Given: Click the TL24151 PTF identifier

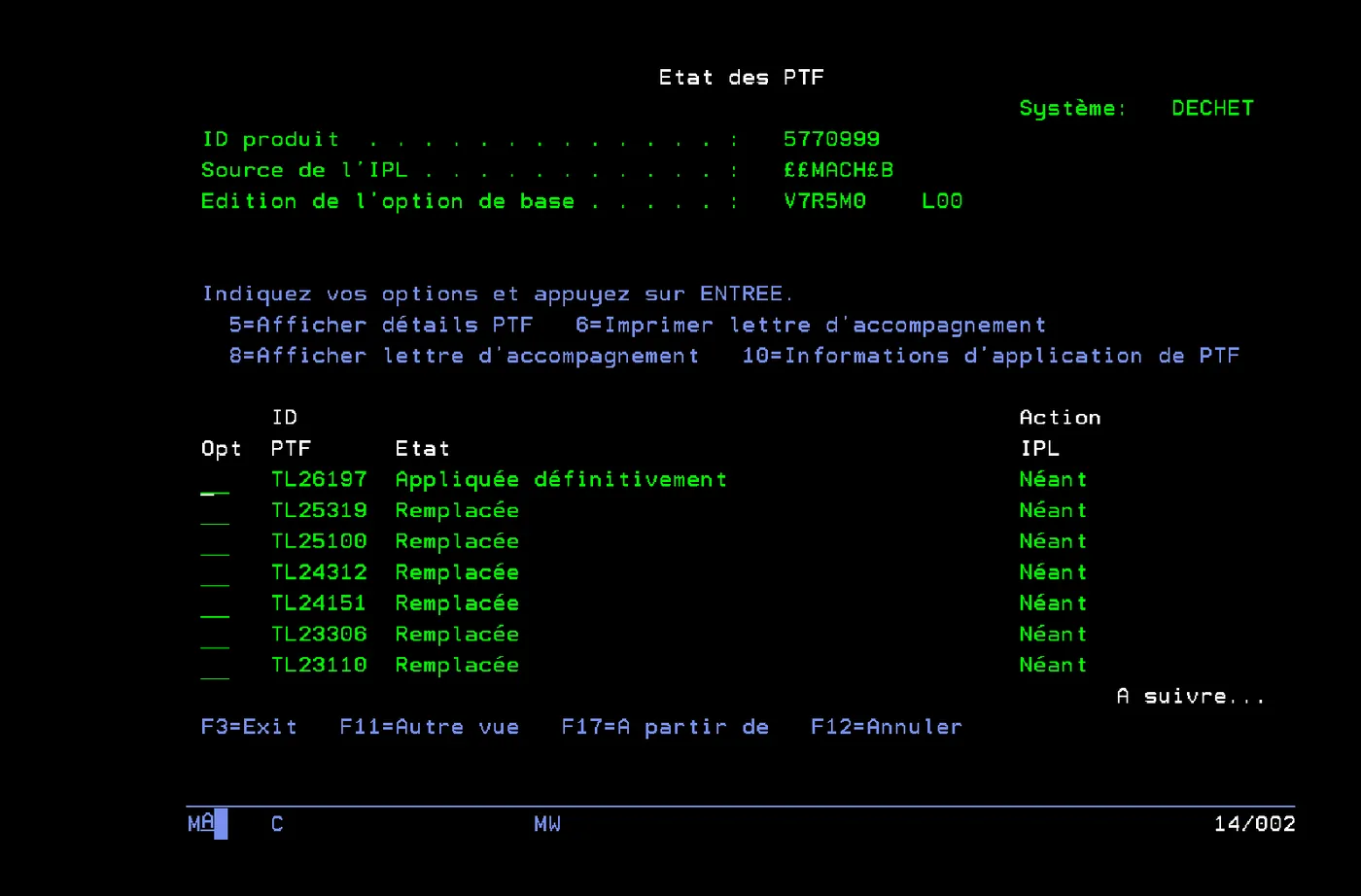Looking at the screenshot, I should [319, 603].
